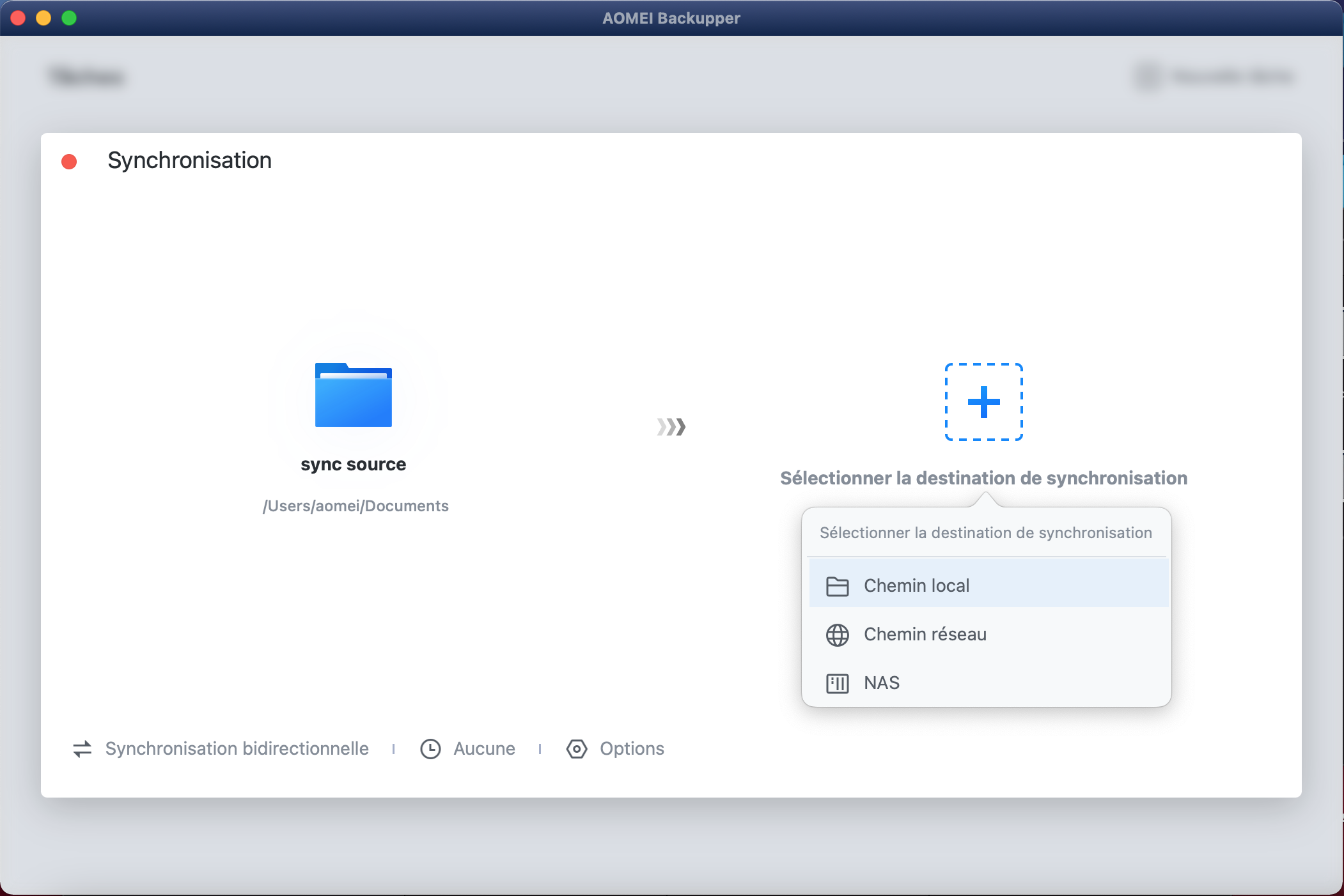Click the sync source name label
Viewport: 1344px width, 896px height.
click(x=353, y=464)
